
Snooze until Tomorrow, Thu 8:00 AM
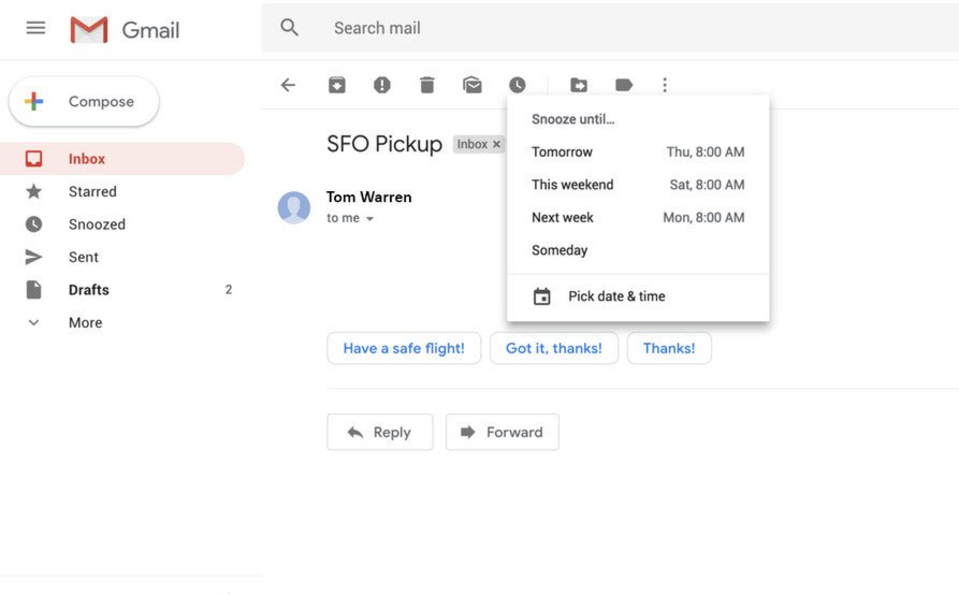click(x=637, y=152)
